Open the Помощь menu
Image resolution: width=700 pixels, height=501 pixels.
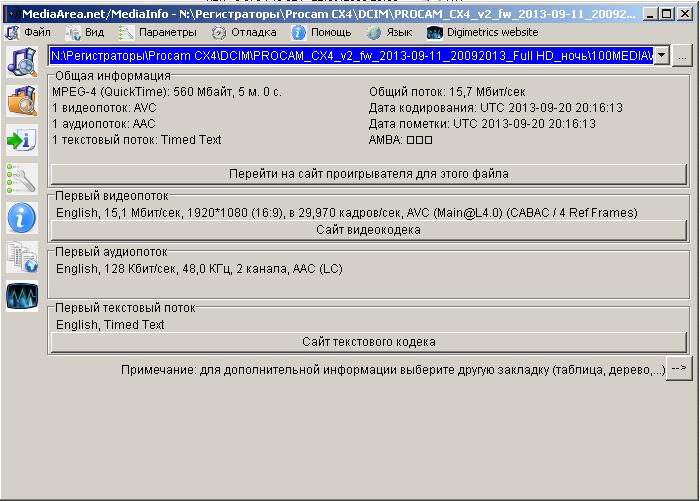(x=322, y=32)
